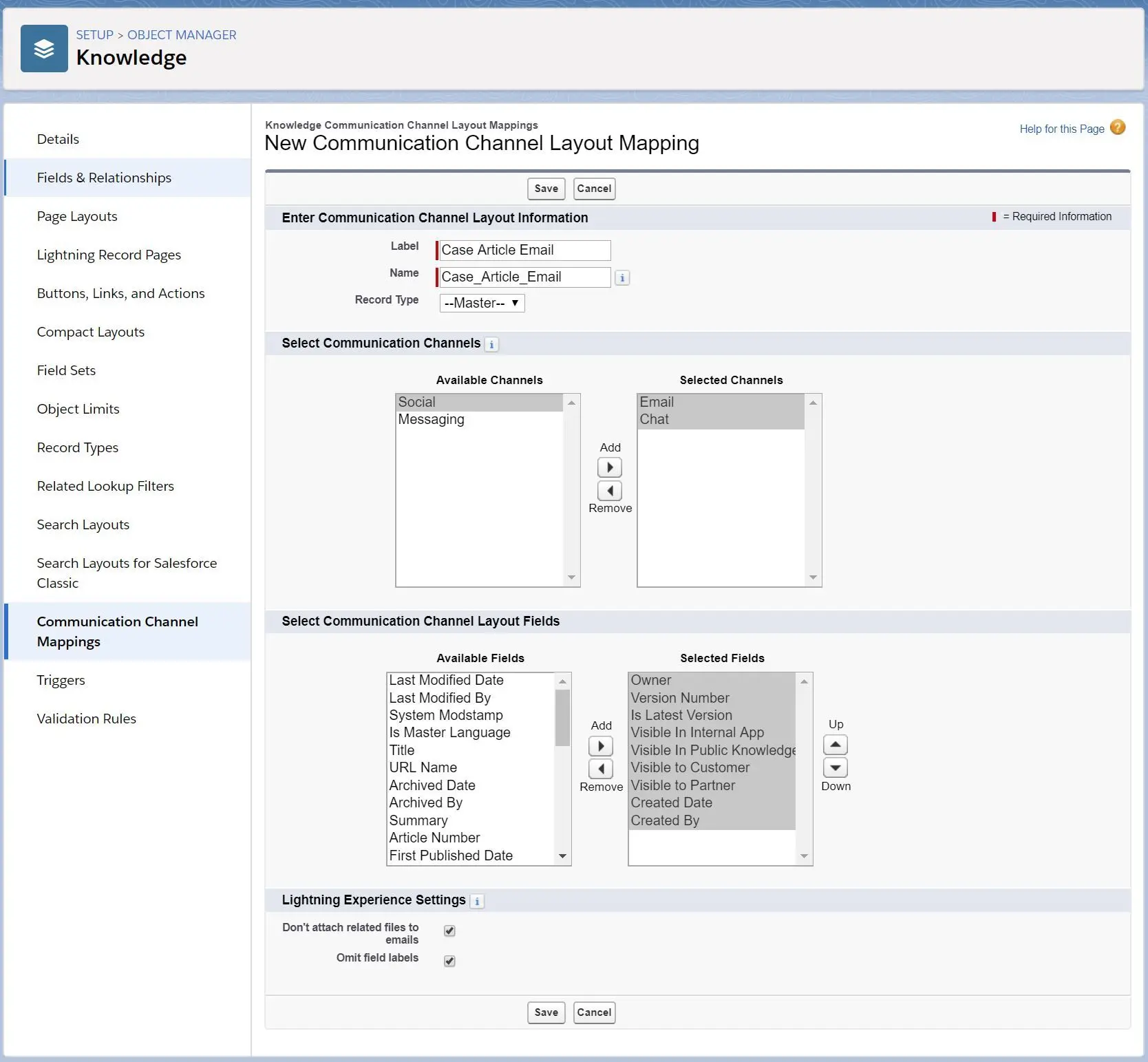
Task: Go to Compact Layouts section
Action: coord(127,332)
